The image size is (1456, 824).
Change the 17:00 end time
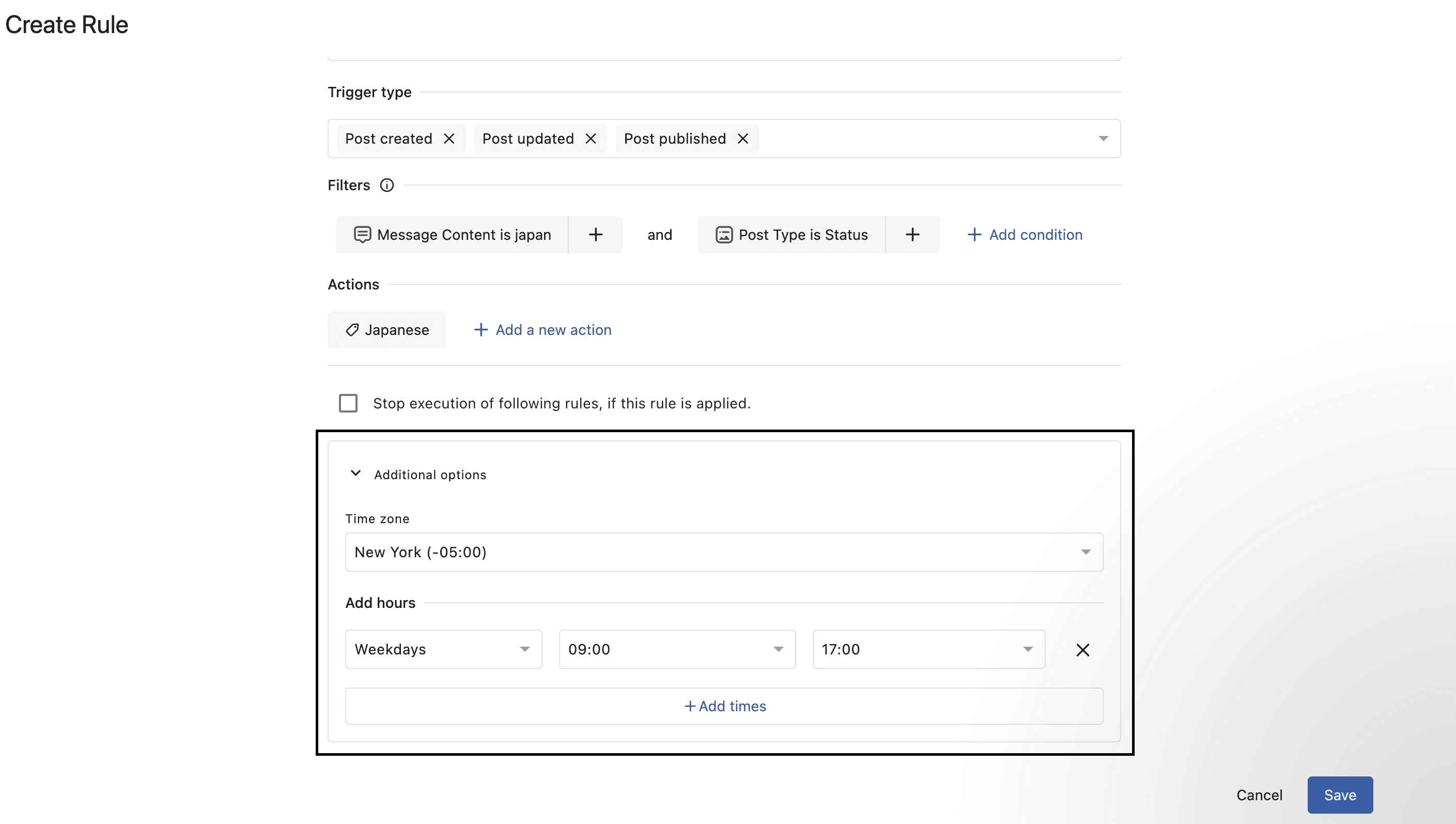(x=929, y=649)
